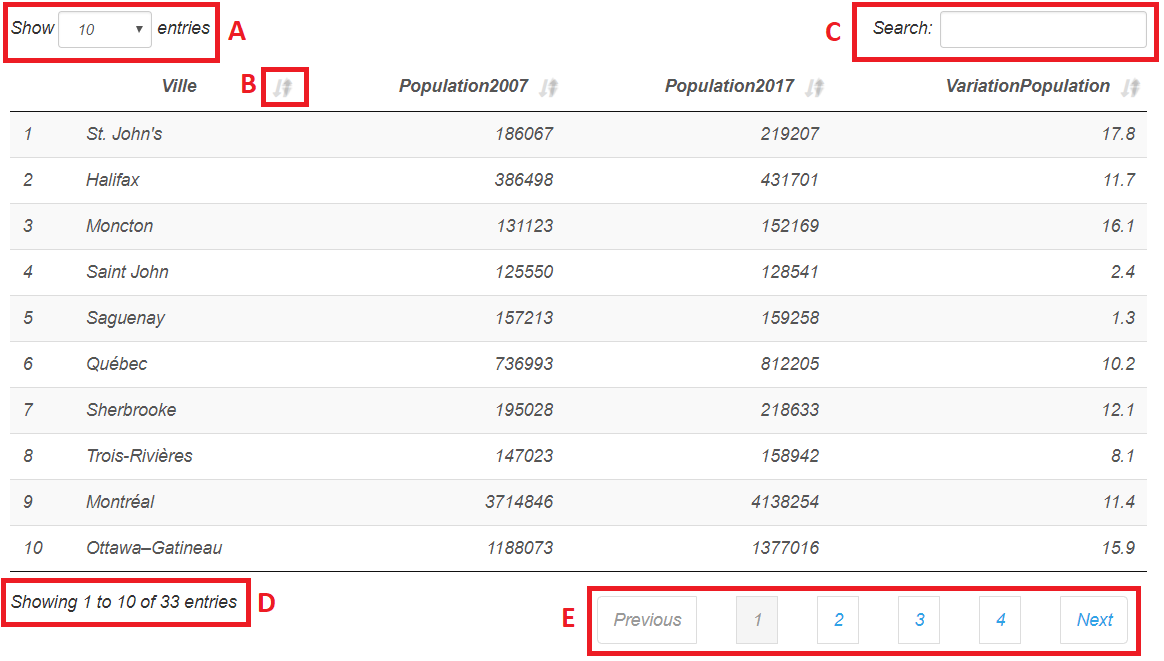Image resolution: width=1164 pixels, height=661 pixels.
Task: Click the Next pagination button
Action: [1094, 620]
